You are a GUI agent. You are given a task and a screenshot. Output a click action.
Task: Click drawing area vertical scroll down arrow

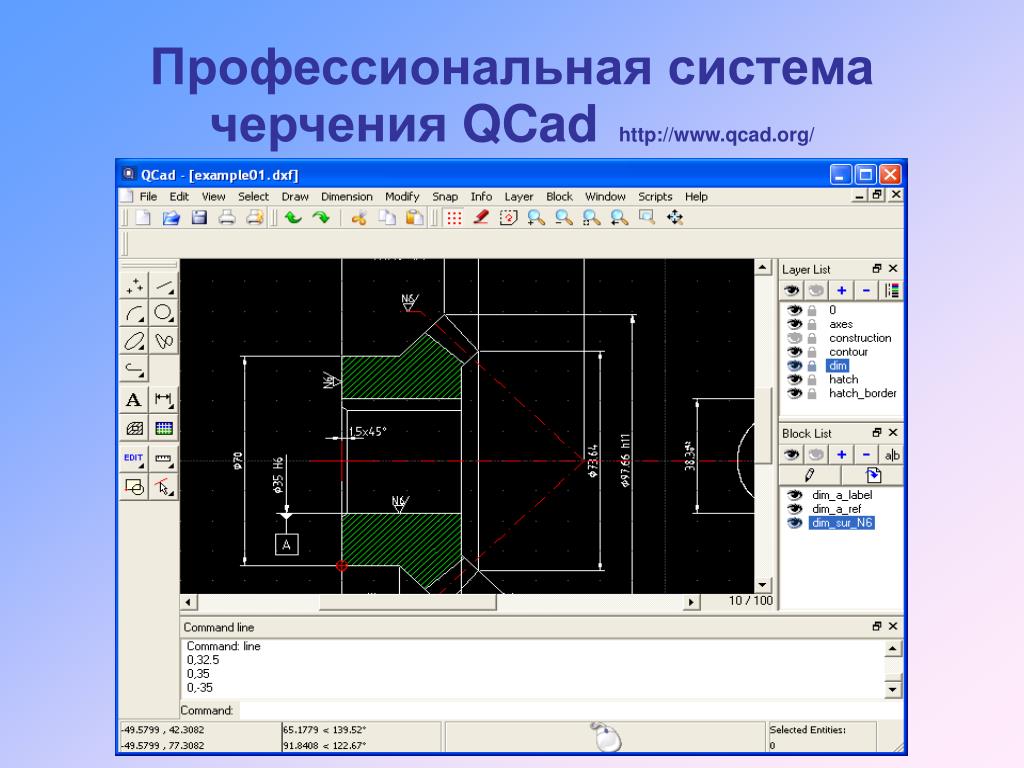[762, 584]
